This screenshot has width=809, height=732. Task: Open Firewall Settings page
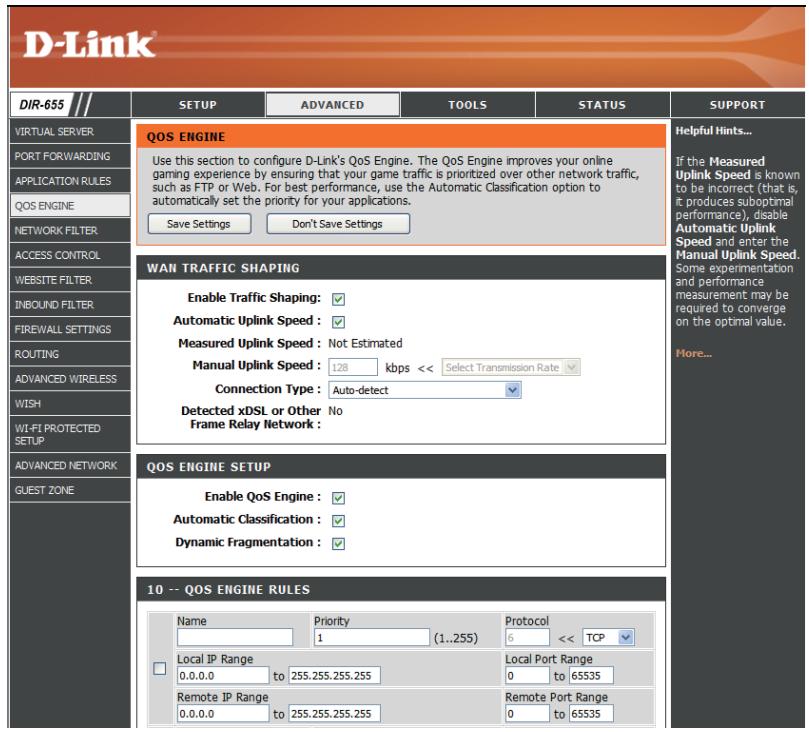pos(70,330)
